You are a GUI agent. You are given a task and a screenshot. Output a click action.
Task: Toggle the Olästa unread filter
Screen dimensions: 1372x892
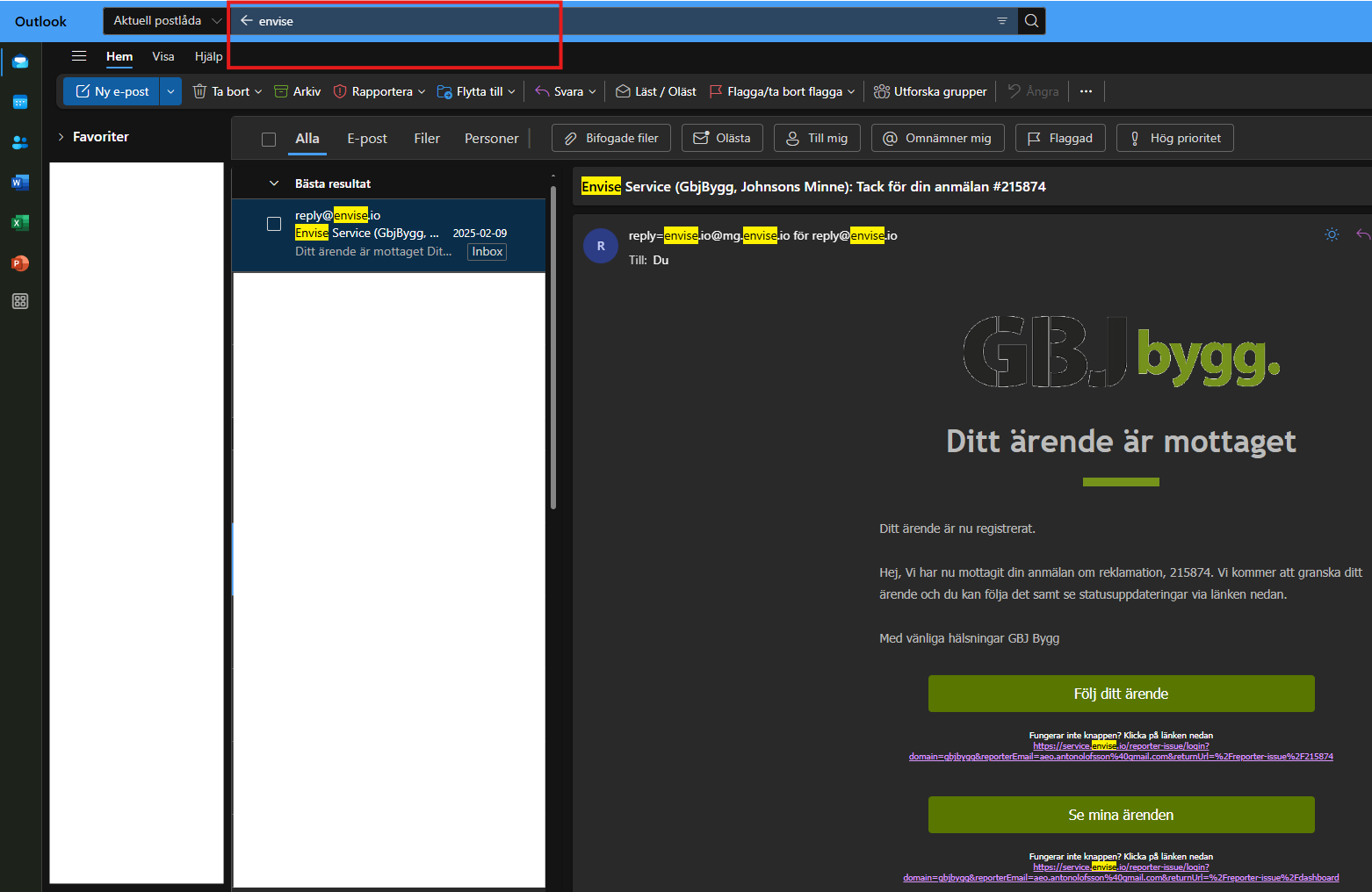(722, 138)
